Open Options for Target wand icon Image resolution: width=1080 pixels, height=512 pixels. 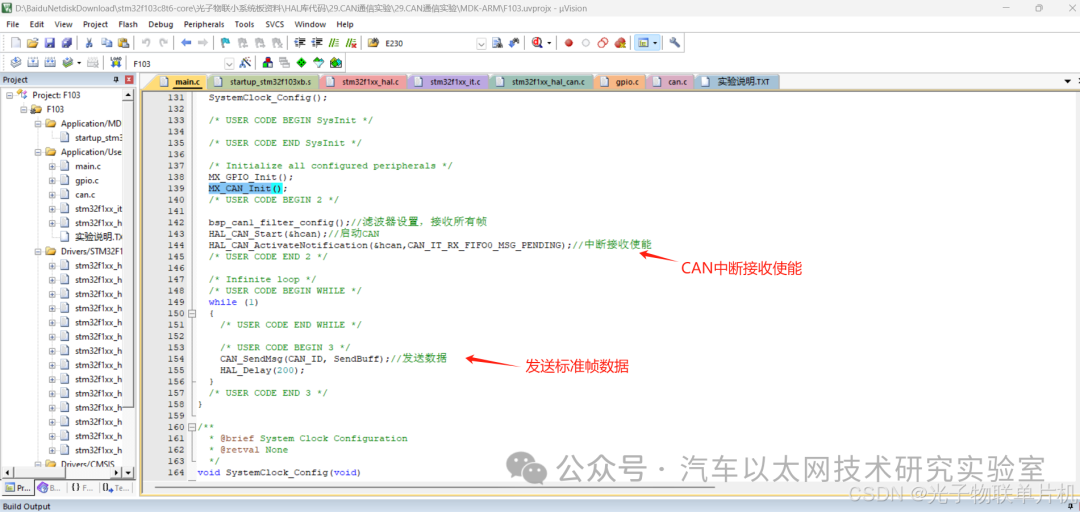click(x=245, y=63)
